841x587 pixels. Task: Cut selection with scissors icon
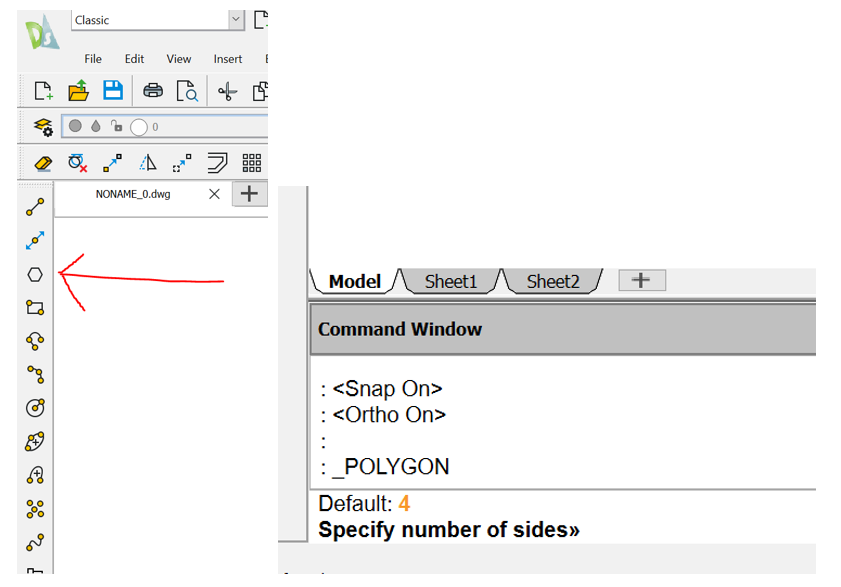[227, 91]
